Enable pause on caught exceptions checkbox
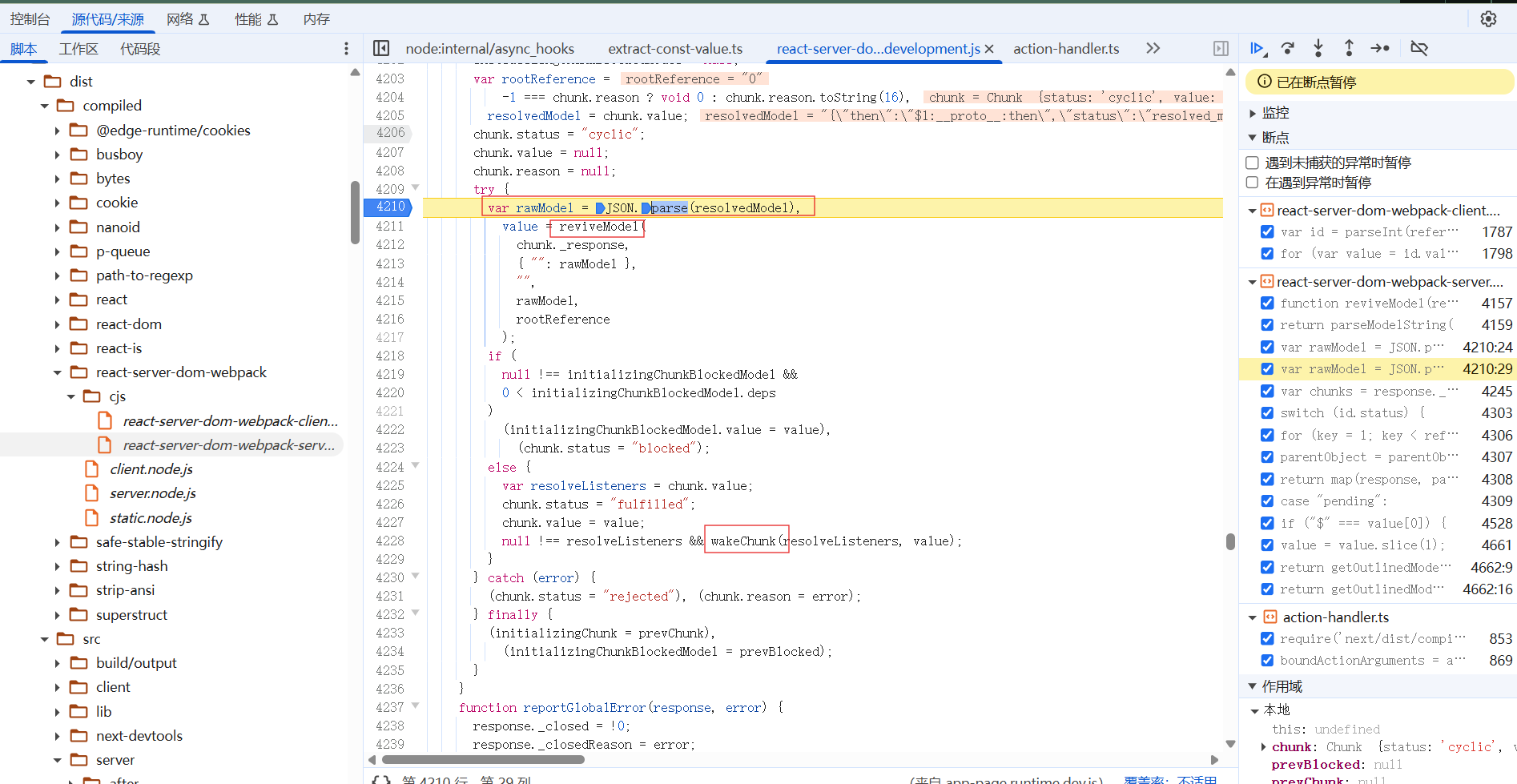Screen dimensions: 1517x784 pos(1253,183)
